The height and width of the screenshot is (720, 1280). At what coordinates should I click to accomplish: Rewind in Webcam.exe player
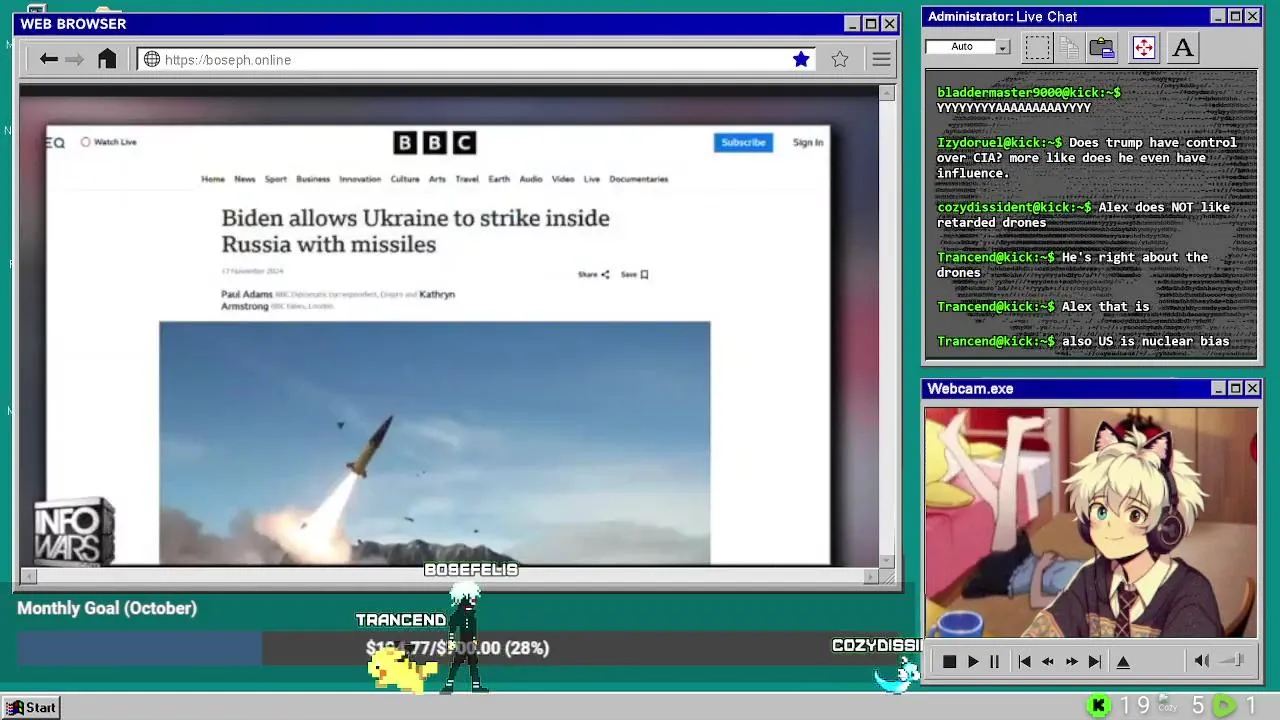[1048, 662]
